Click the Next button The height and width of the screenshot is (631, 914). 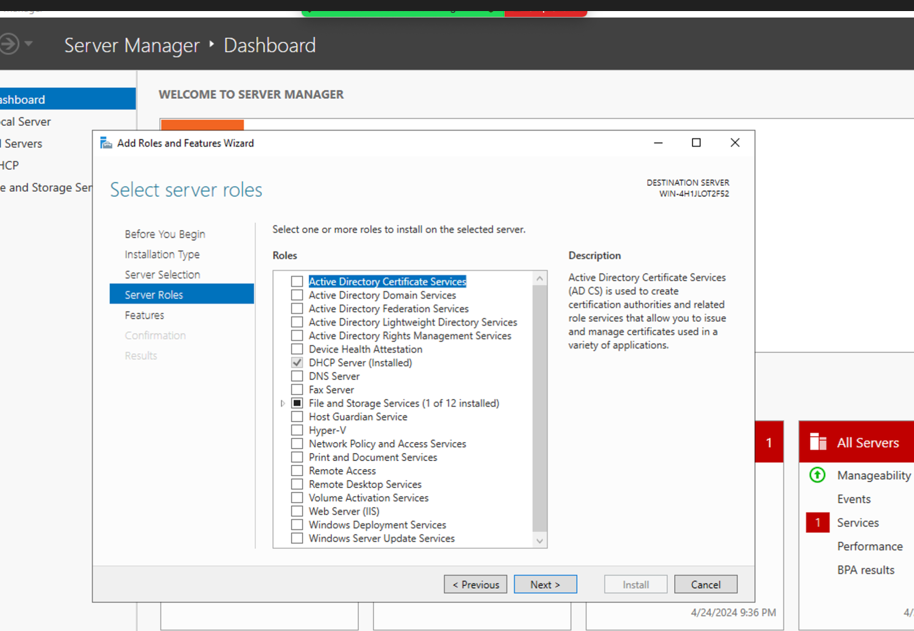(x=545, y=584)
